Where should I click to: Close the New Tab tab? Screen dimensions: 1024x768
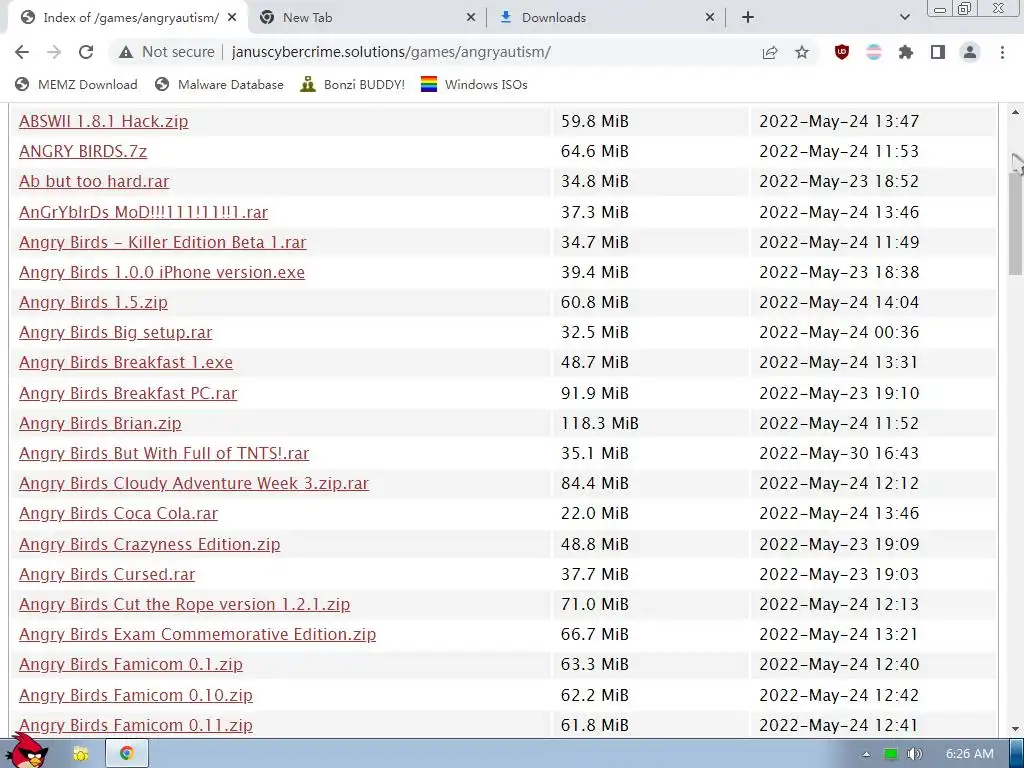tap(471, 18)
